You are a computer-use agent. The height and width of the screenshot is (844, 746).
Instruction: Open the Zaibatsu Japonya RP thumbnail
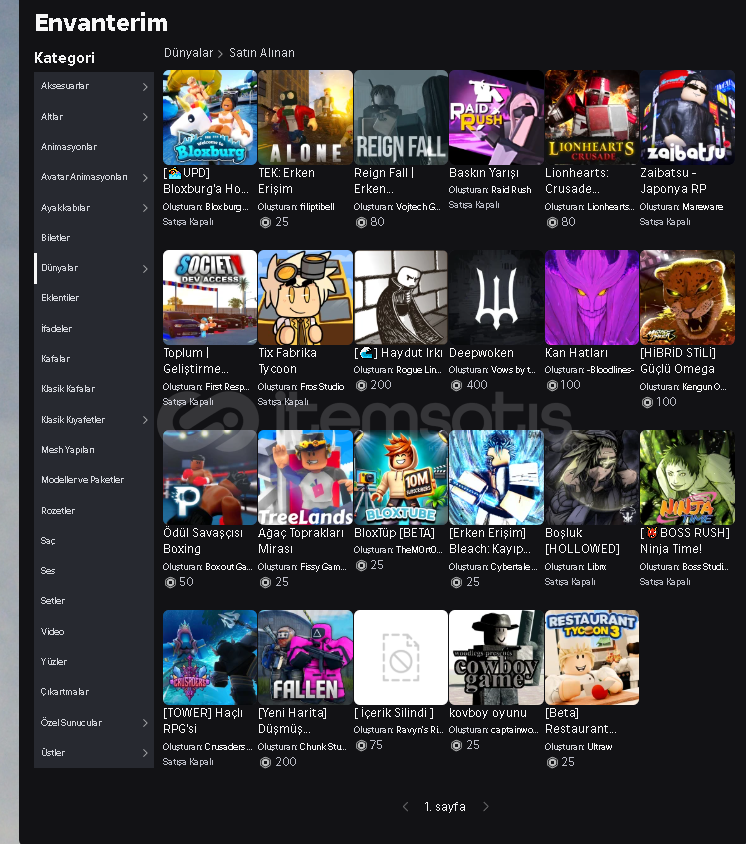coord(687,117)
